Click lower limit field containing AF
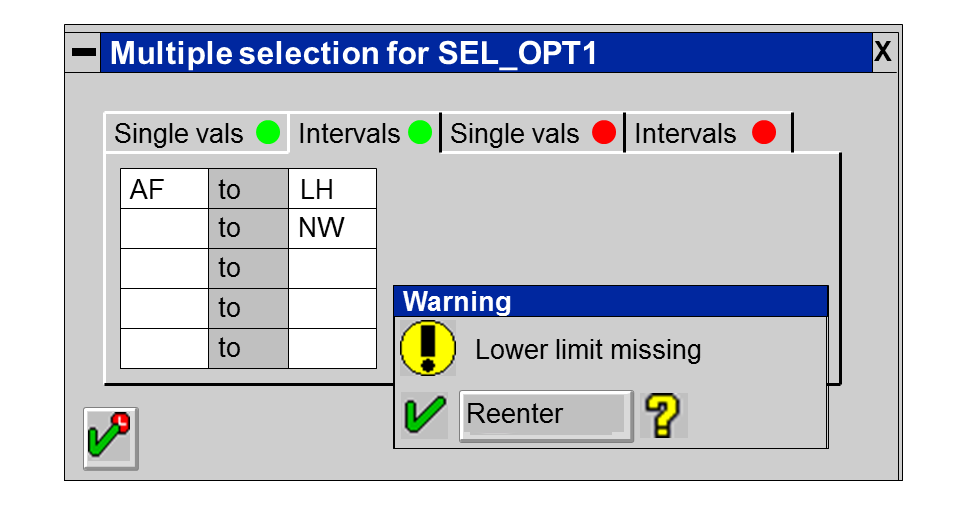960x528 pixels. click(164, 189)
